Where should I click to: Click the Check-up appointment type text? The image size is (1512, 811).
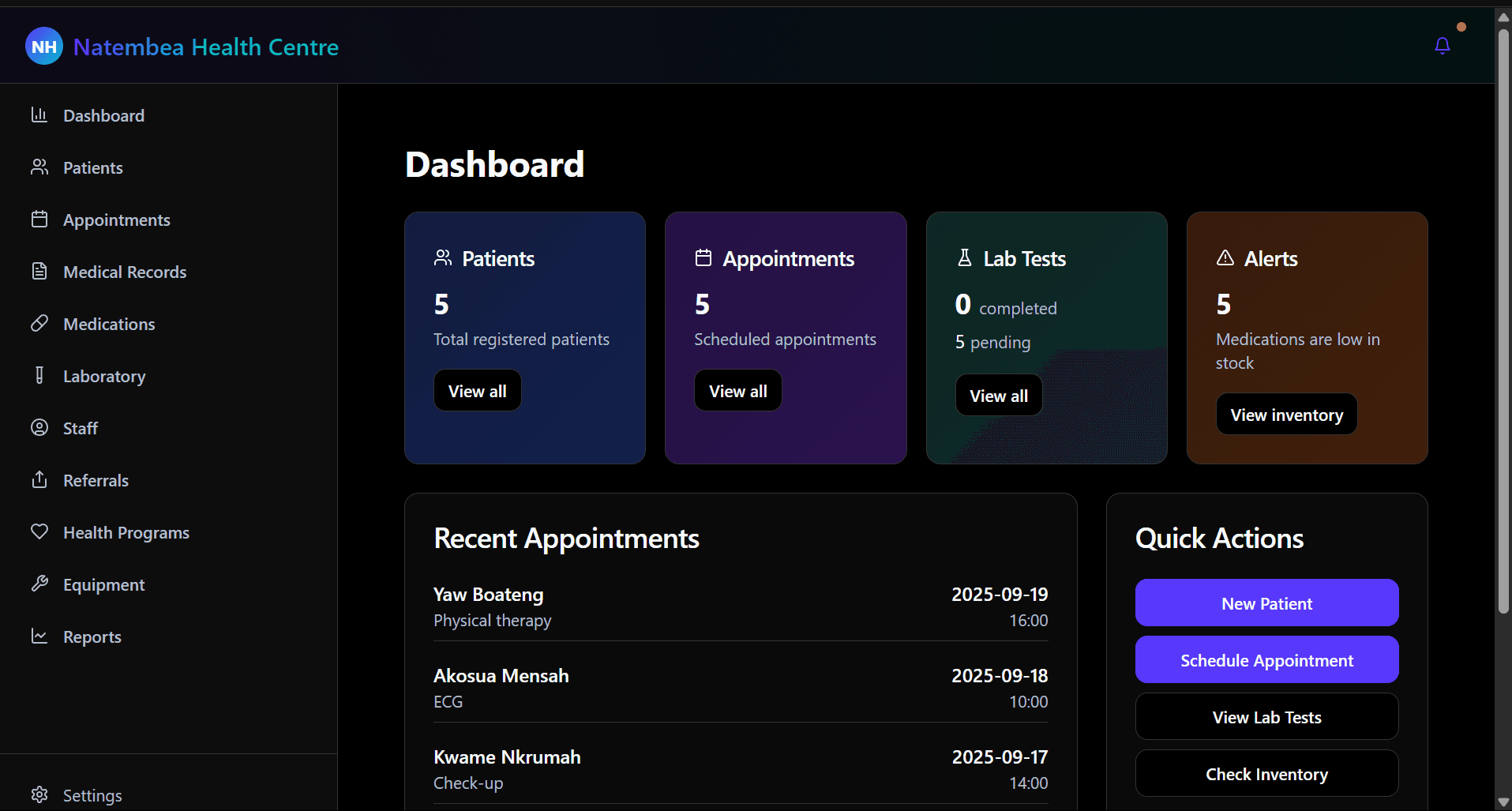coord(468,783)
